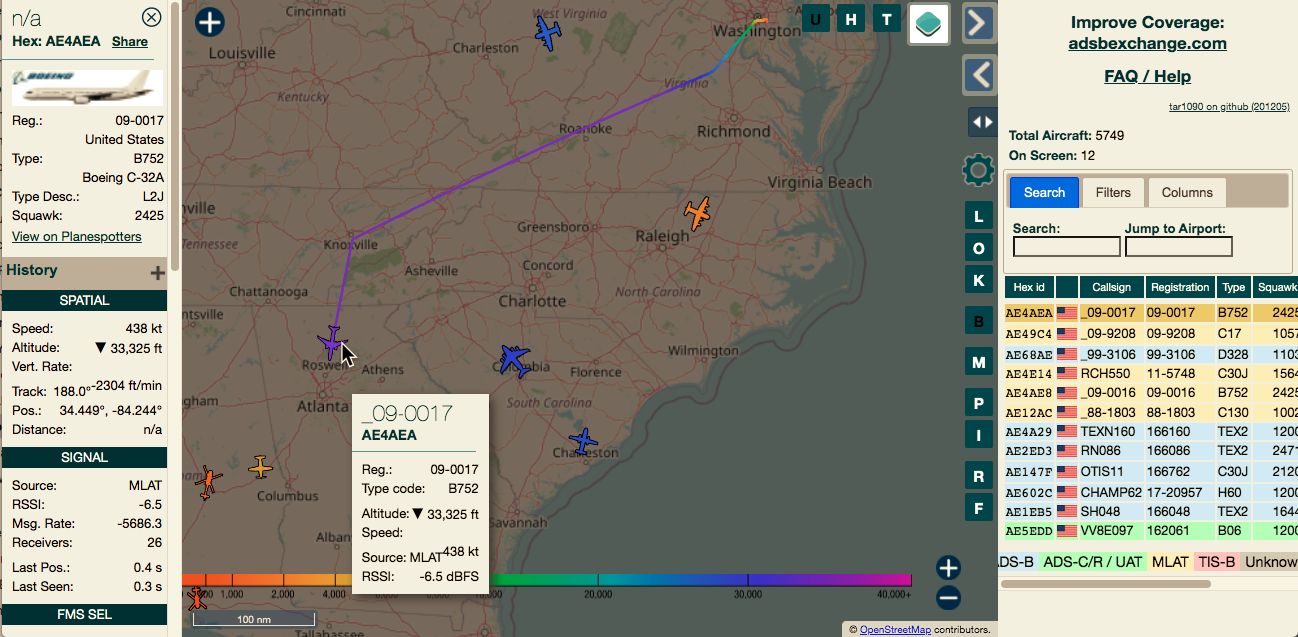Click the D328 type cell
Viewport: 1298px width, 637px height.
(1233, 353)
